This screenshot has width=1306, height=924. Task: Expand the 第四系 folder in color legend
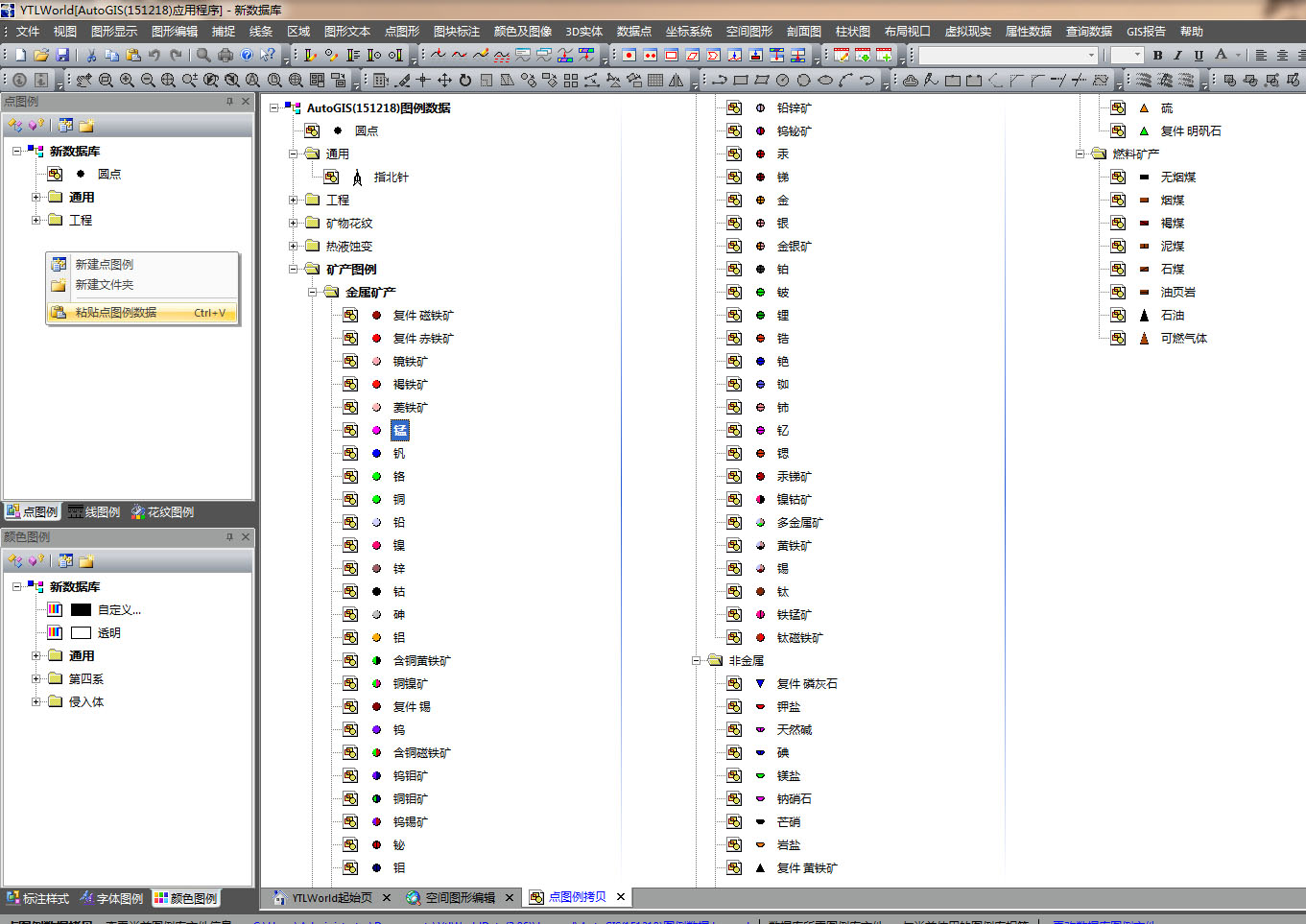pos(36,679)
